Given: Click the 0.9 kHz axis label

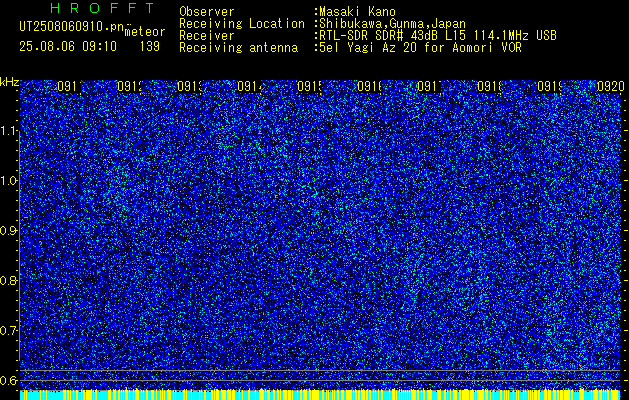Looking at the screenshot, I should 10,231.
